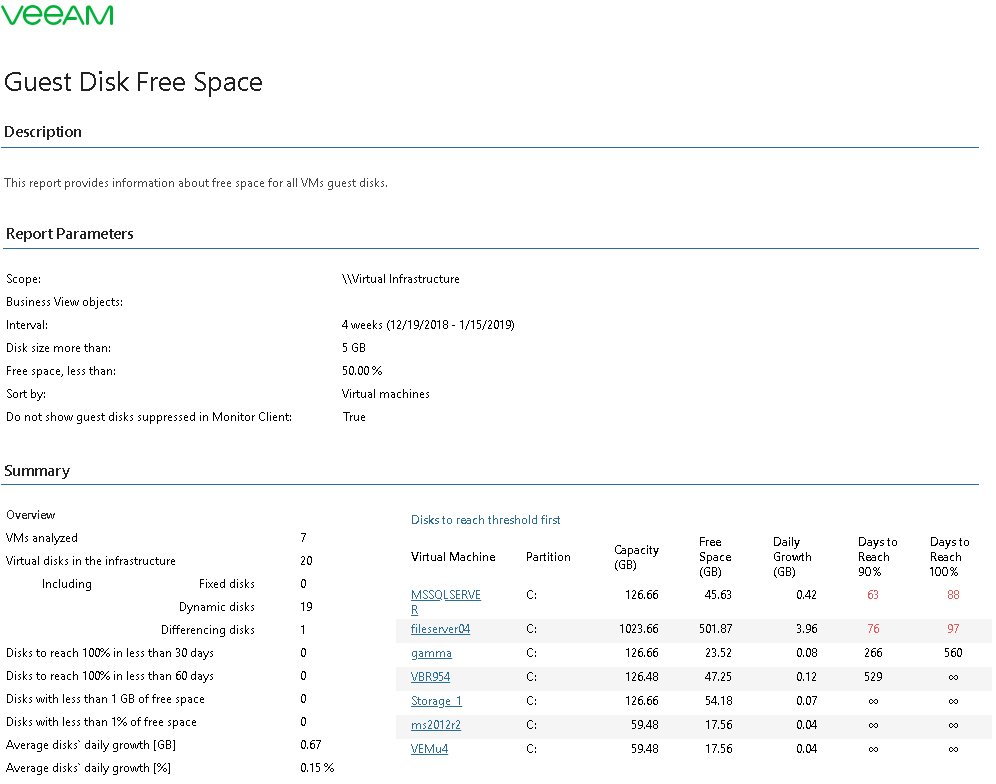Open the VBR954 link
Screen dimensions: 996x784
[x=430, y=677]
